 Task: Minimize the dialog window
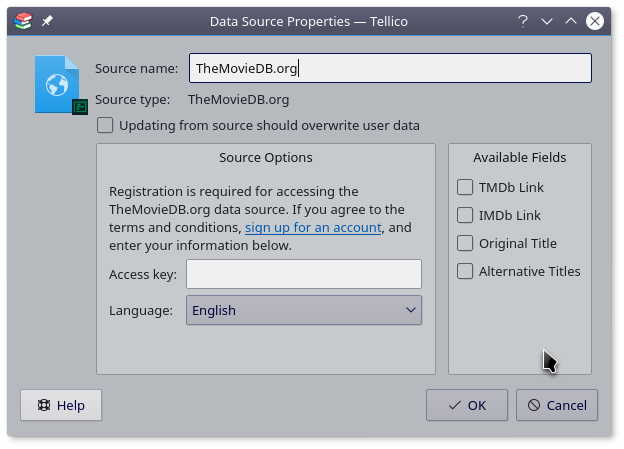coord(547,20)
